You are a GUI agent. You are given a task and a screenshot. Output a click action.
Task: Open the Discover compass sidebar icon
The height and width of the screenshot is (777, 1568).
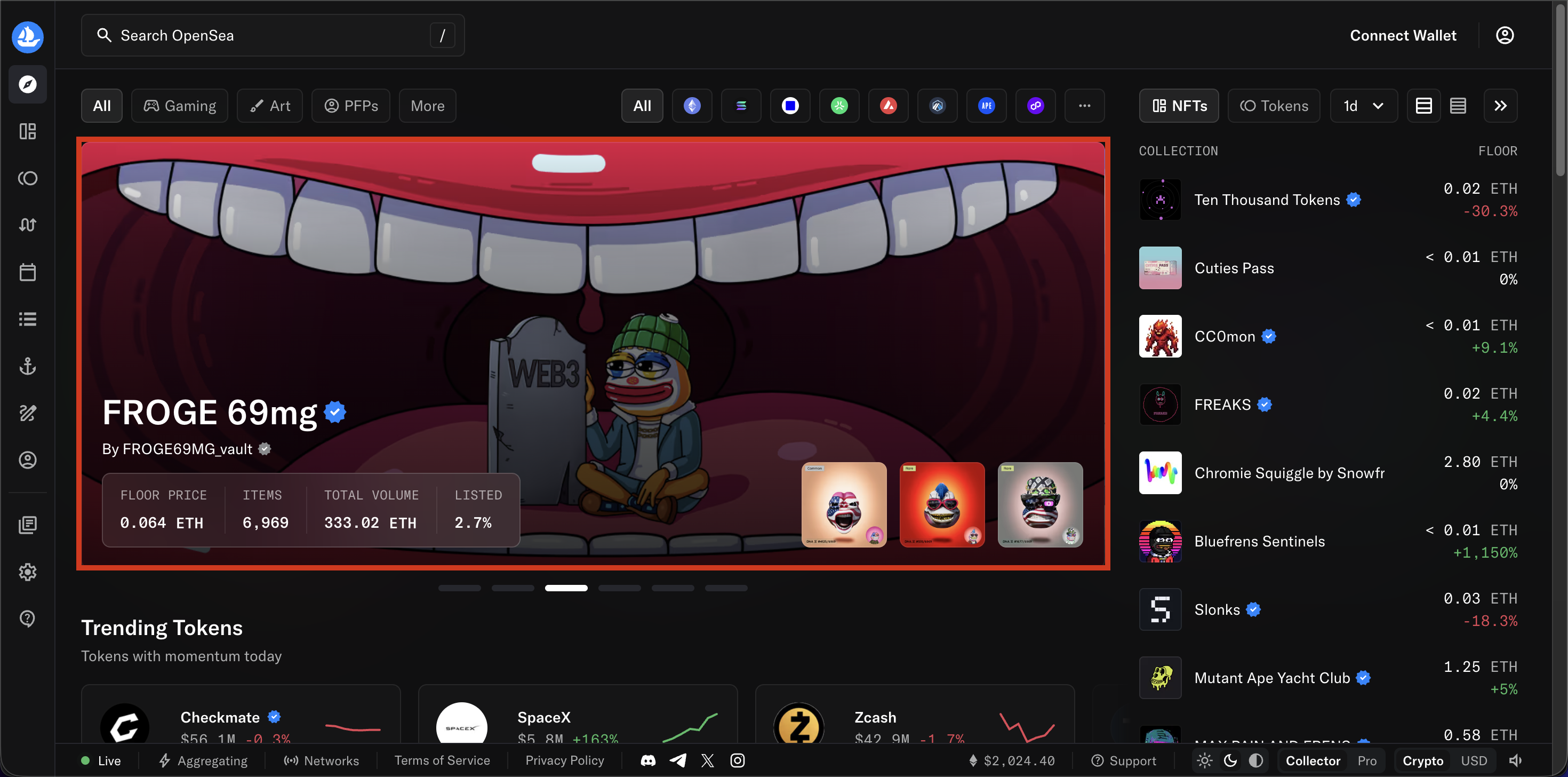click(x=27, y=84)
